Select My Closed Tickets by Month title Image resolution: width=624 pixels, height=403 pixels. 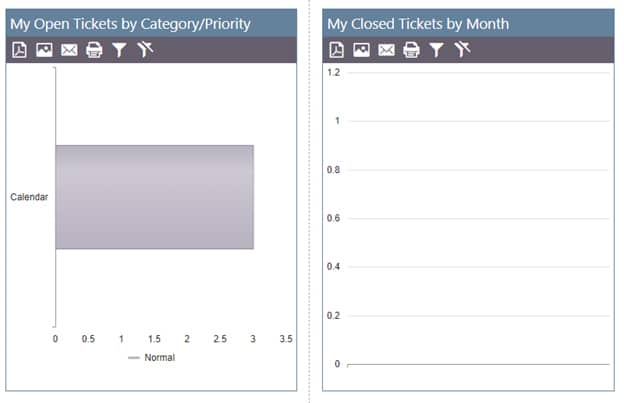418,24
